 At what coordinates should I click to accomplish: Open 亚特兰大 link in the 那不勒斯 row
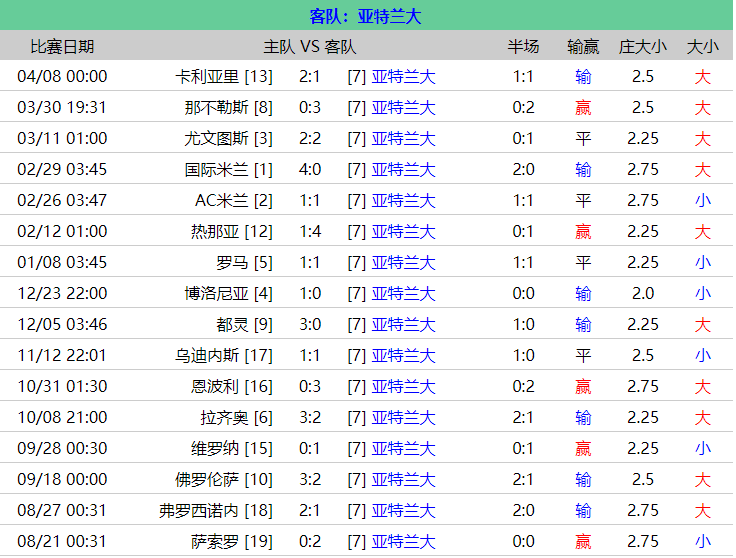click(403, 107)
